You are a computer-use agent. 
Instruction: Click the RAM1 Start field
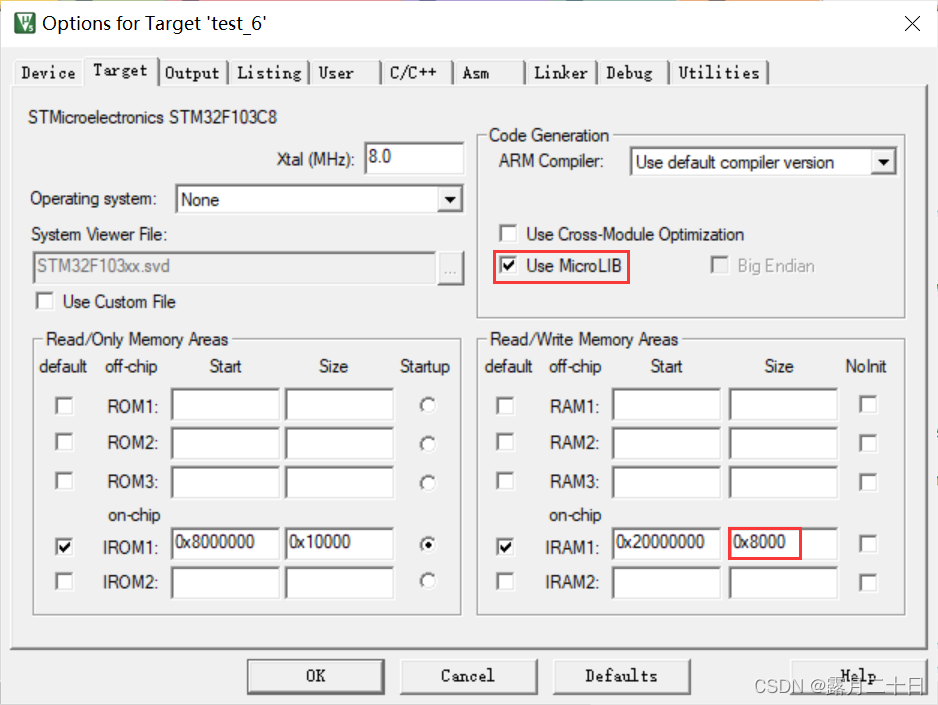[666, 405]
